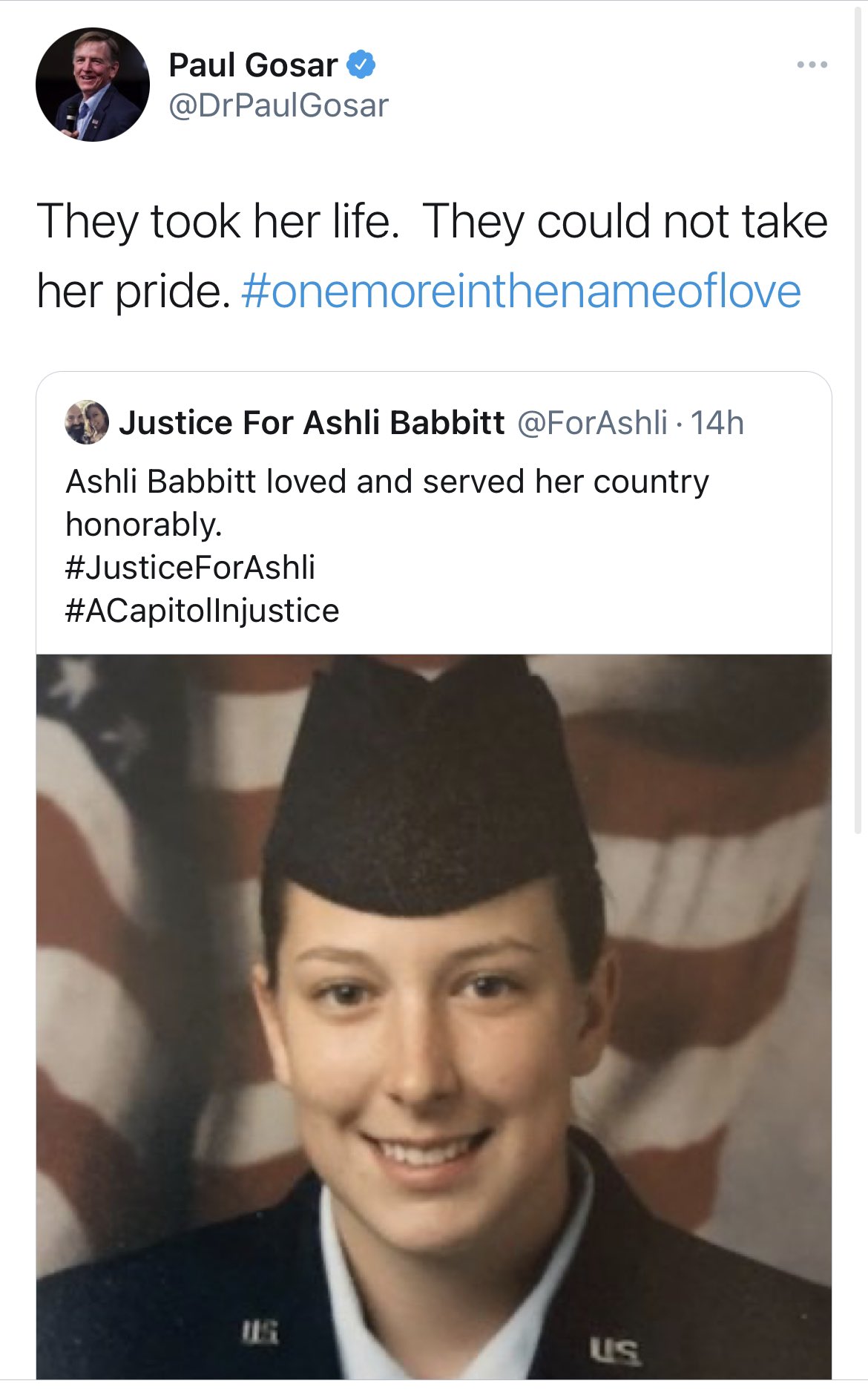Click the word 'honorably.' in the quoted tweet
Image resolution: width=868 pixels, height=1398 pixels.
coord(144,525)
